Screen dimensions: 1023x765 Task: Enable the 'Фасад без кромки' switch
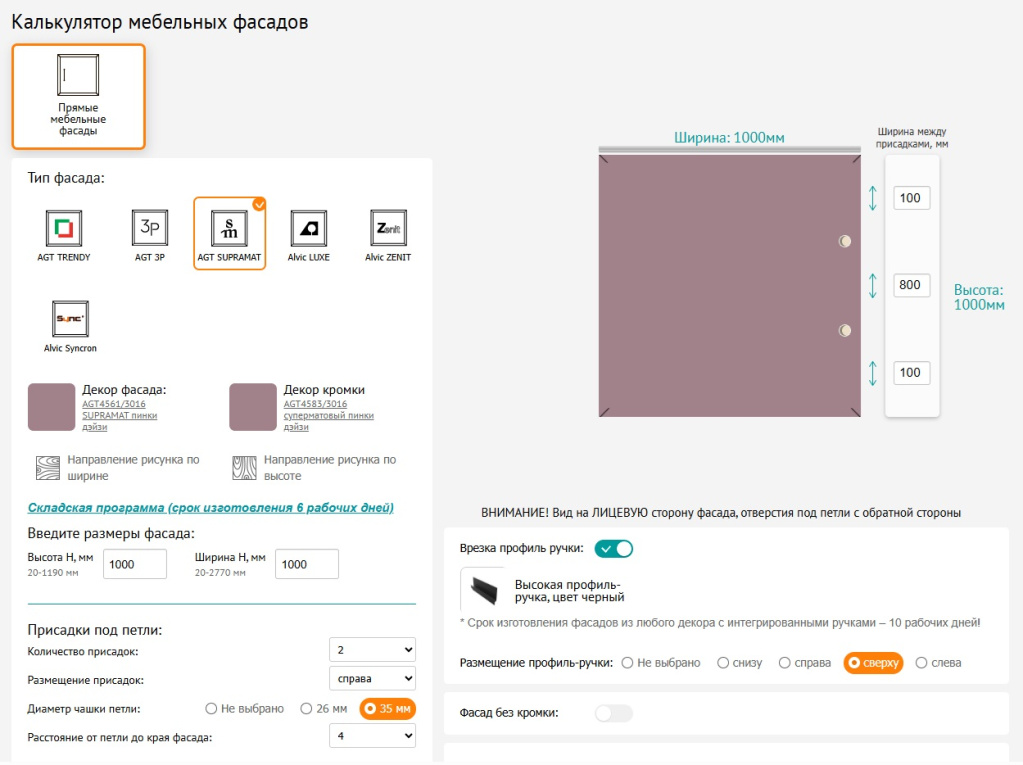pyautogui.click(x=614, y=713)
